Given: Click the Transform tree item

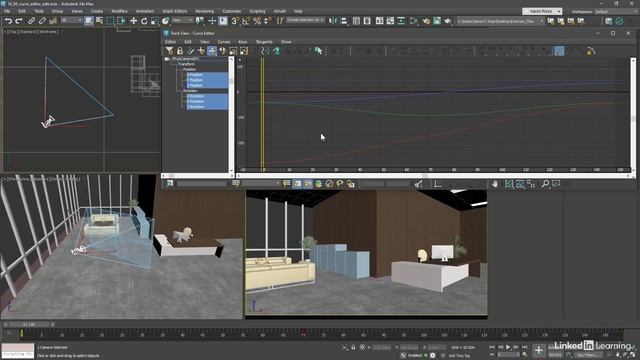Looking at the screenshot, I should [186, 64].
